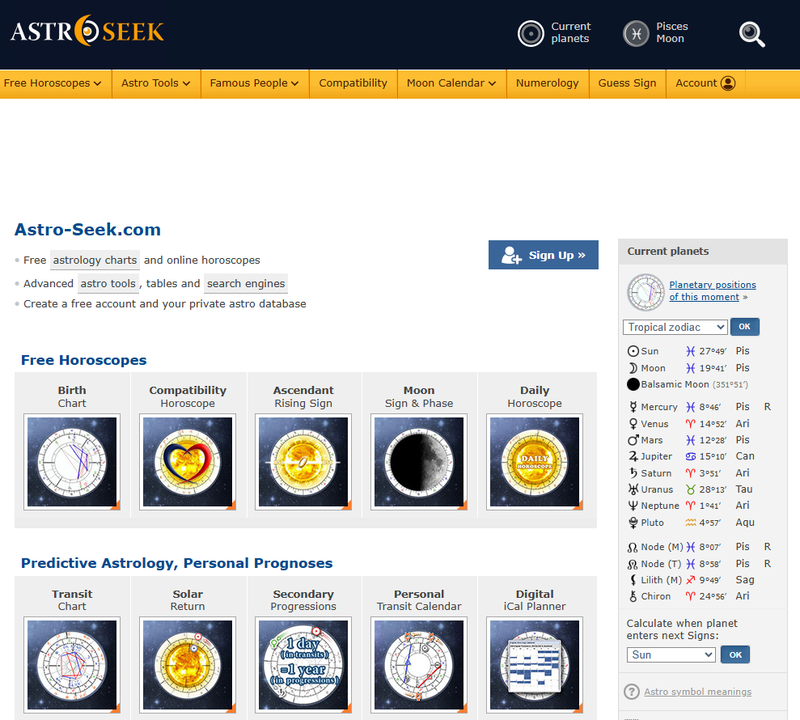The height and width of the screenshot is (720, 800).
Task: Click the Sun position 27°49' value
Action: (712, 351)
